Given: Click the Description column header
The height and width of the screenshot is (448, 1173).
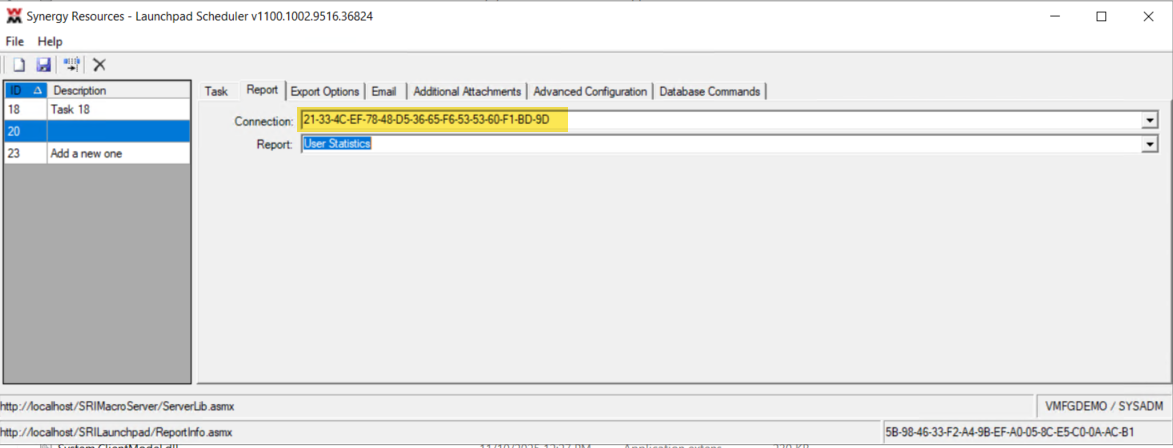Looking at the screenshot, I should click(118, 90).
